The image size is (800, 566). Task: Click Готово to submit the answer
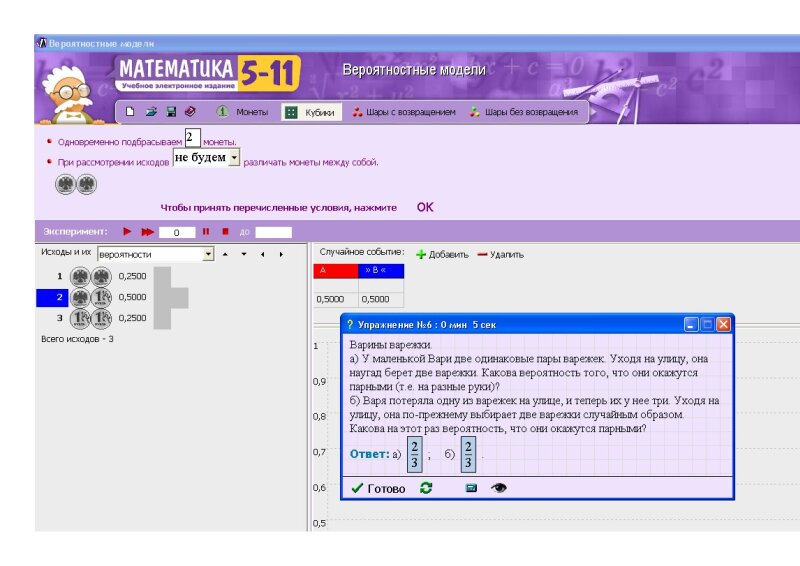[378, 488]
